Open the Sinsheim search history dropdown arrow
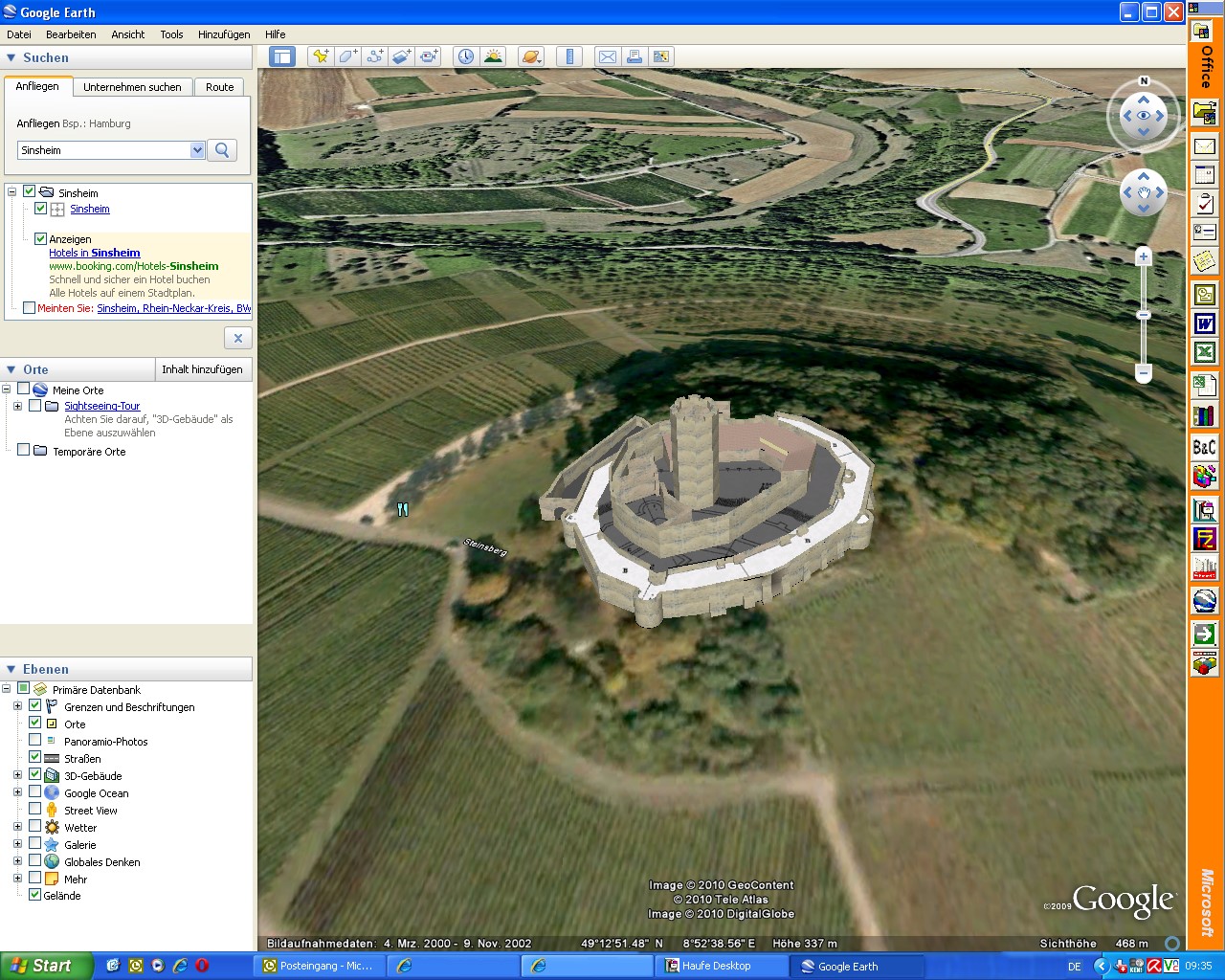1225x980 pixels. coord(197,150)
